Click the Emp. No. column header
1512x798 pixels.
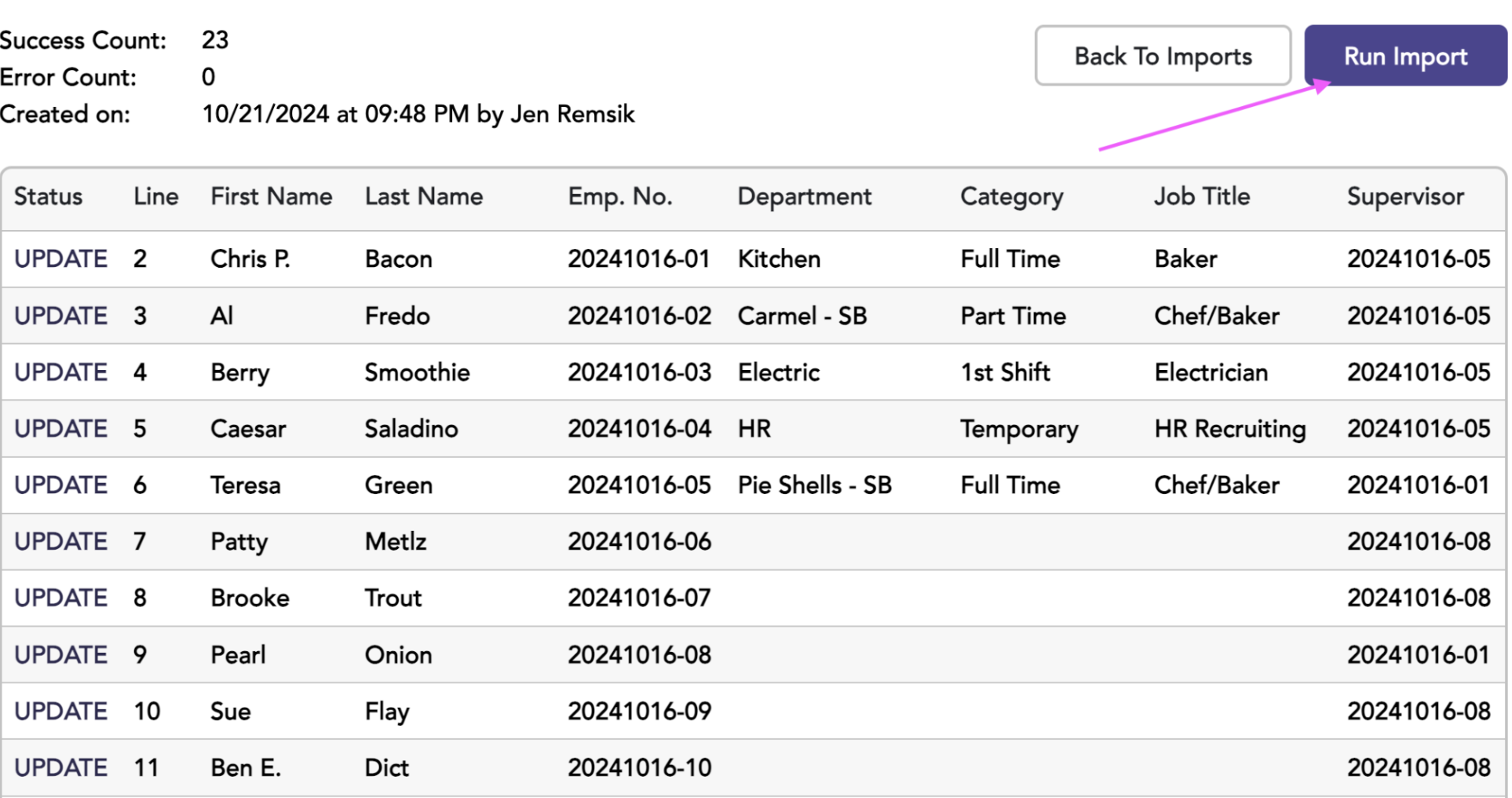tap(620, 196)
